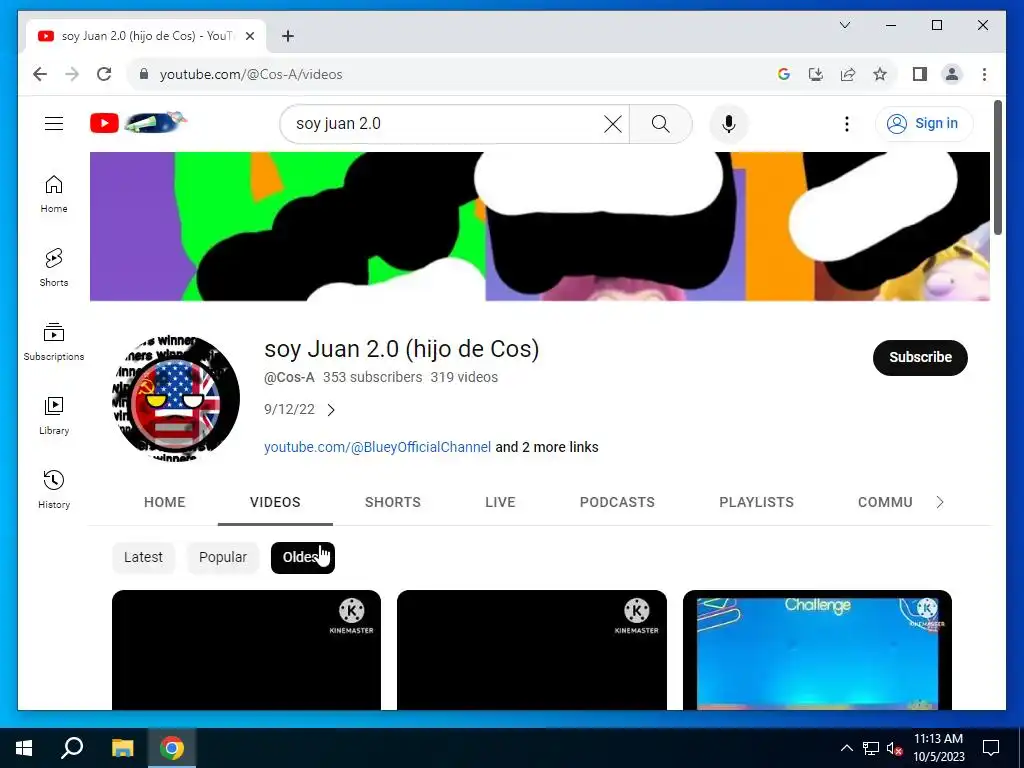Click the Google icon in the address bar

pos(784,74)
